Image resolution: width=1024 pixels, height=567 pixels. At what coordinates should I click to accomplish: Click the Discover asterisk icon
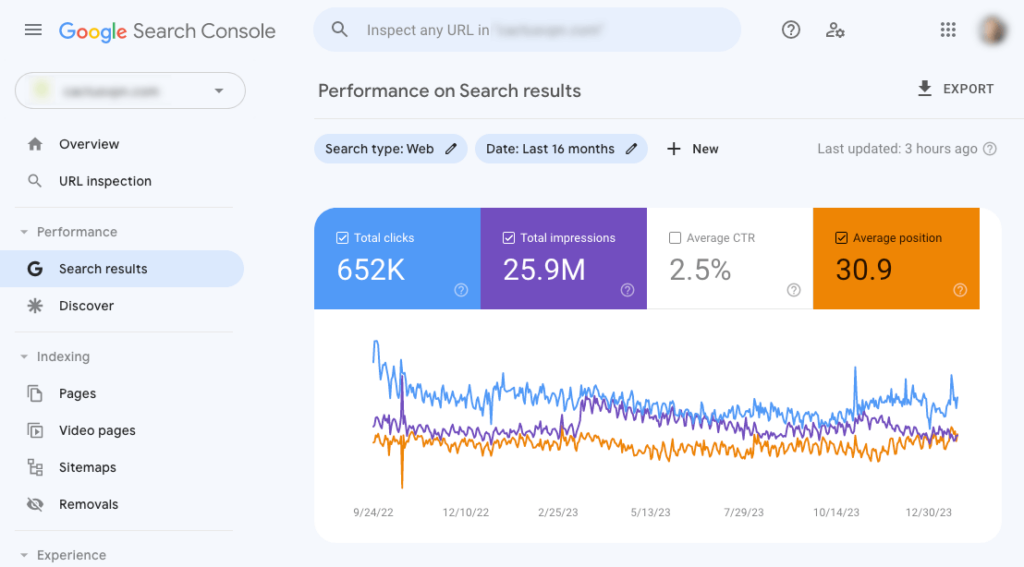click(35, 306)
